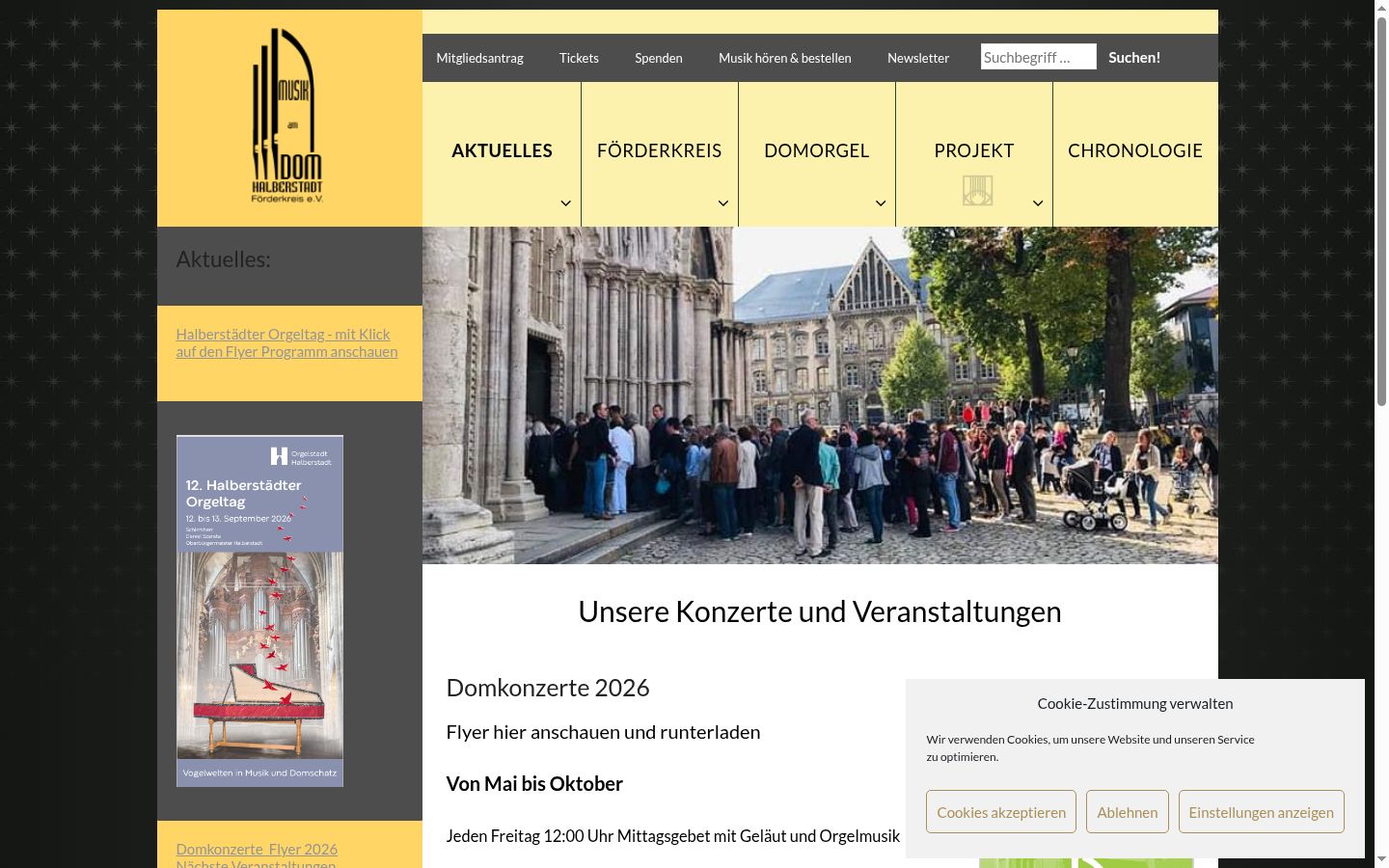Expand the DOMORGEL submenu chevron
Image resolution: width=1389 pixels, height=868 pixels.
click(x=881, y=203)
